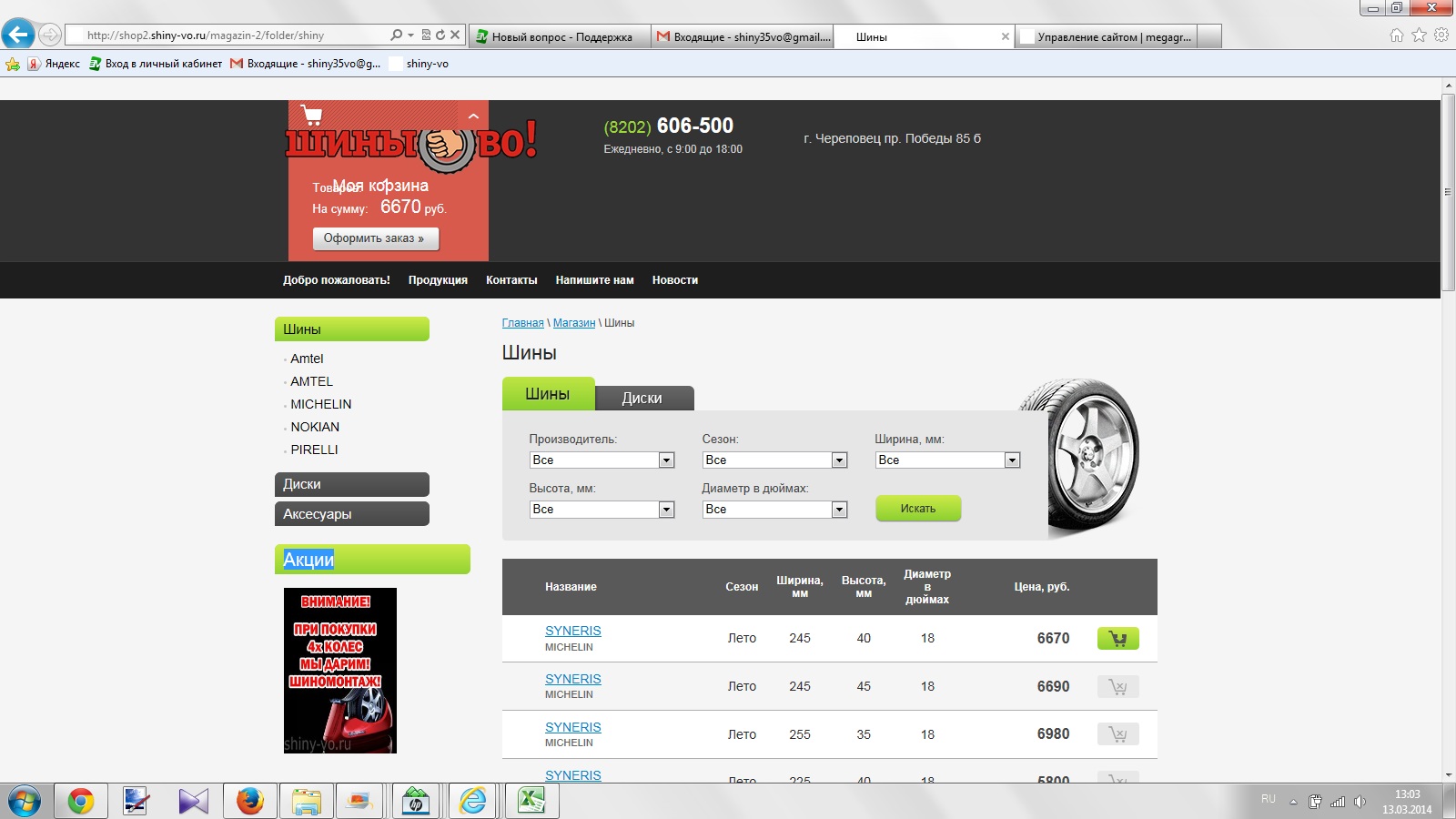Click the browser Back arrow button
The height and width of the screenshot is (819, 1456).
pyautogui.click(x=17, y=35)
